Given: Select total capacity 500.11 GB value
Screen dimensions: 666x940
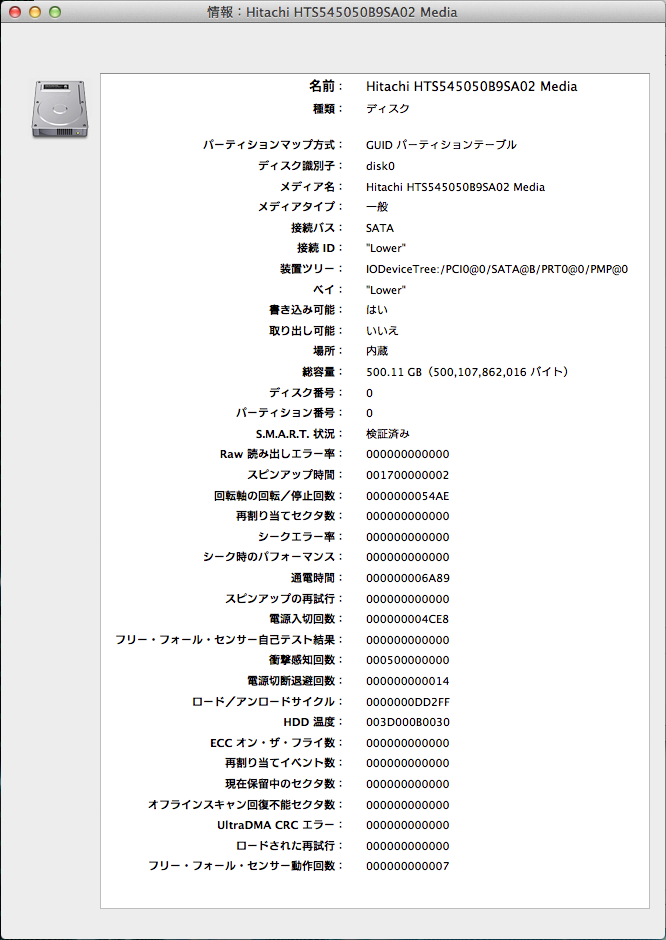Looking at the screenshot, I should click(x=467, y=372).
